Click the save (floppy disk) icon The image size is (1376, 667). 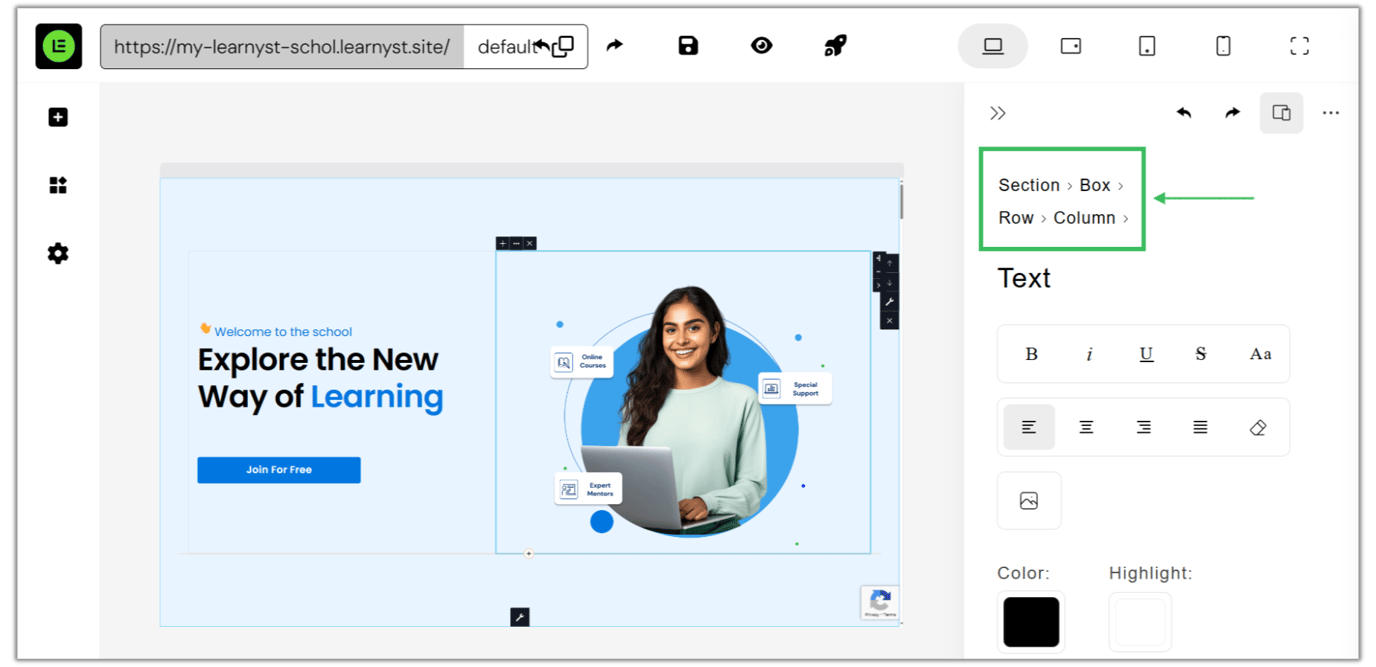(688, 46)
